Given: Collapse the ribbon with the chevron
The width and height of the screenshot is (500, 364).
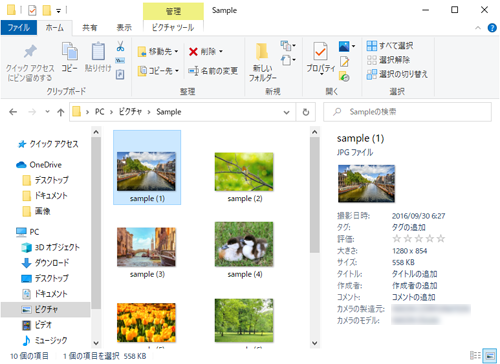Looking at the screenshot, I should tap(478, 28).
